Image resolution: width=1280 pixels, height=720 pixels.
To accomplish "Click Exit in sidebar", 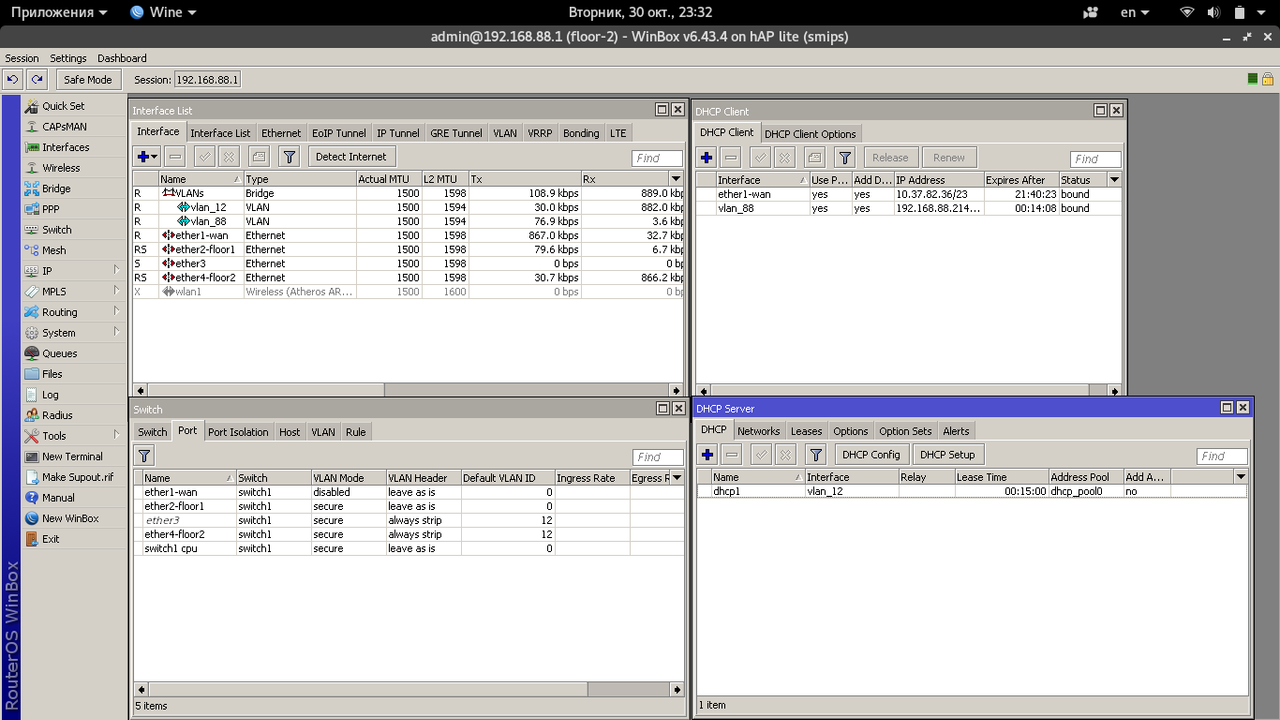I will click(50, 539).
